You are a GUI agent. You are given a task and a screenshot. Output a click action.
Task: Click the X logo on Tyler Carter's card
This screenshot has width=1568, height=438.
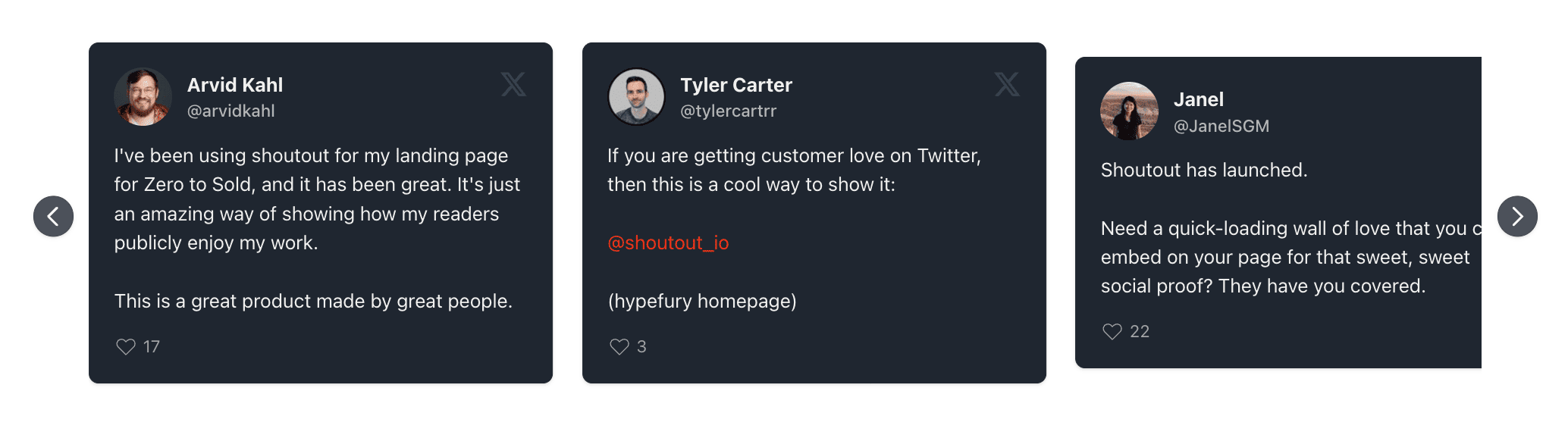(x=1006, y=86)
